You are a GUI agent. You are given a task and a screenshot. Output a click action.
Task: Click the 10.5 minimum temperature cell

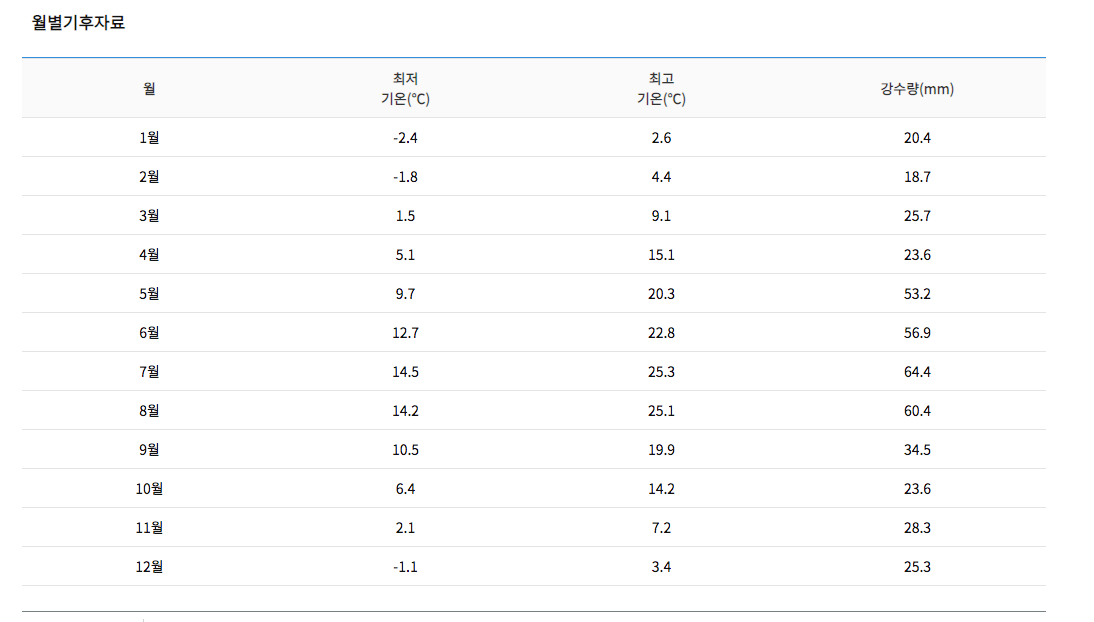(405, 450)
